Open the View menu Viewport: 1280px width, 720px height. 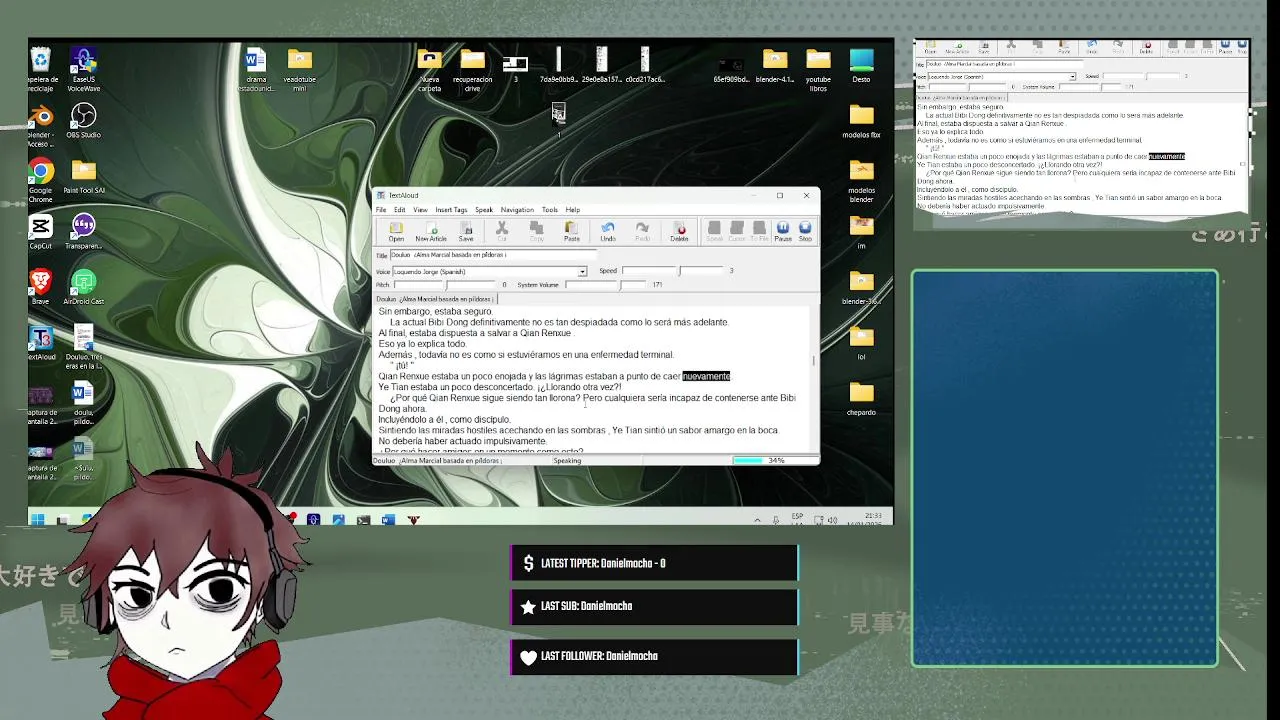pyautogui.click(x=421, y=210)
